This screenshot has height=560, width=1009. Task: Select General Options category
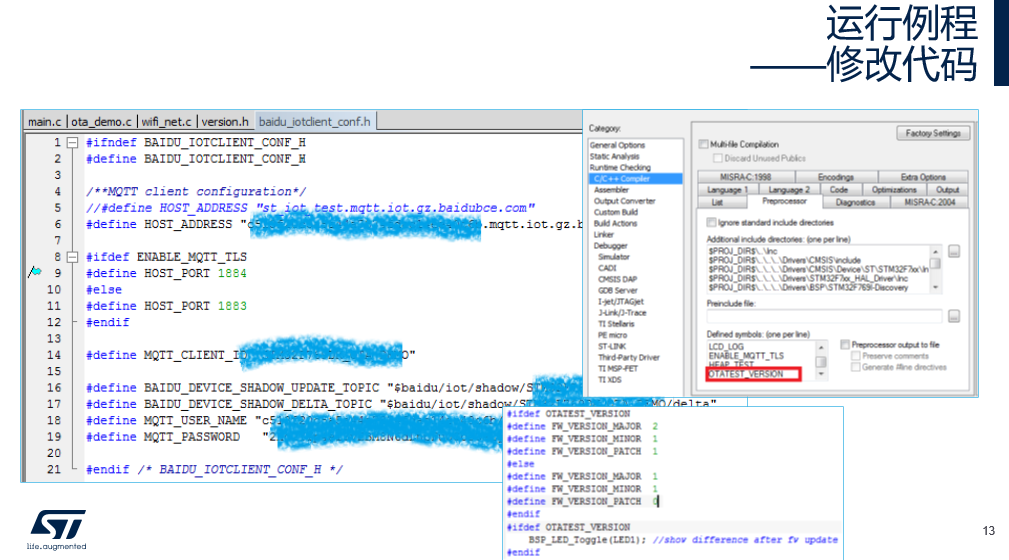point(617,145)
